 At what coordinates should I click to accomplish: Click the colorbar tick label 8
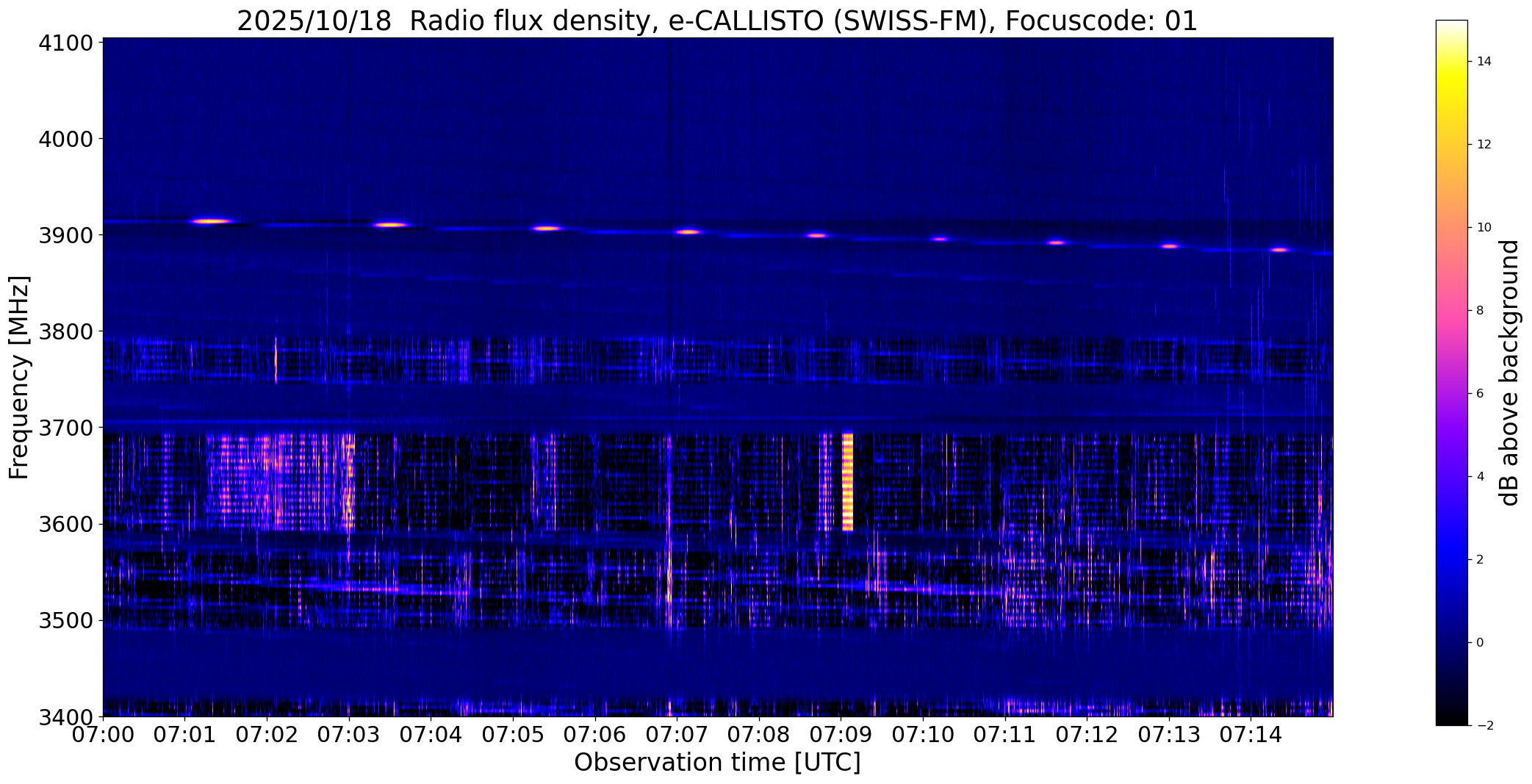[1480, 310]
